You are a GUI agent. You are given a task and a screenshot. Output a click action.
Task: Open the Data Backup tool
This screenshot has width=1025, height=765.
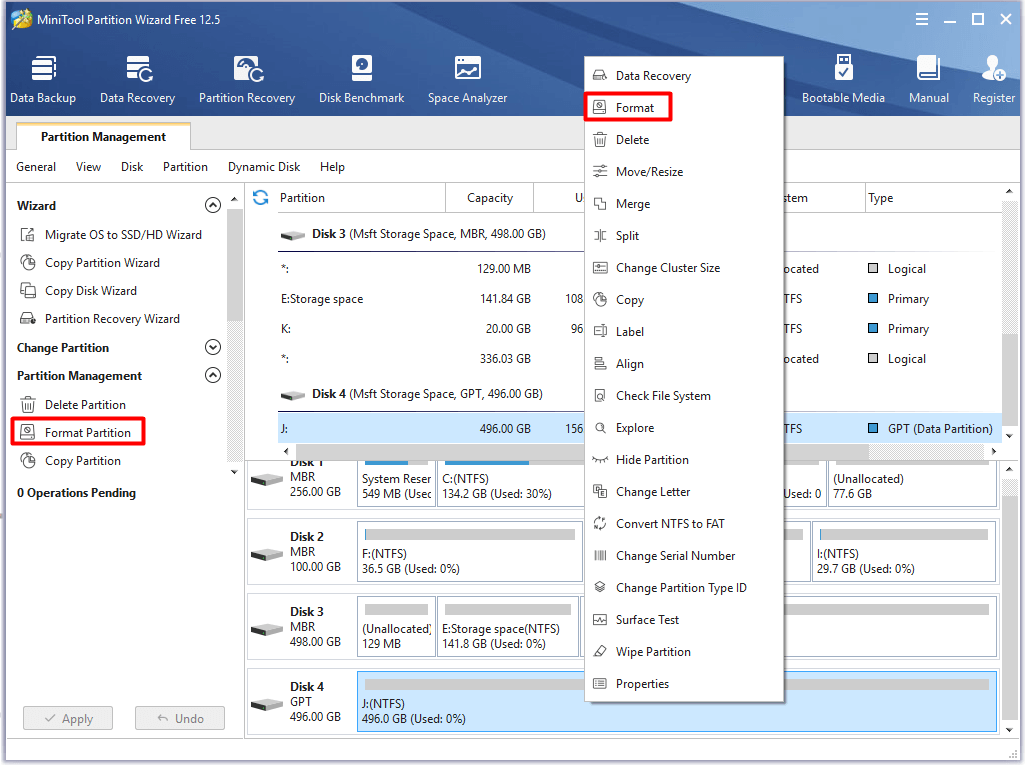(x=43, y=80)
